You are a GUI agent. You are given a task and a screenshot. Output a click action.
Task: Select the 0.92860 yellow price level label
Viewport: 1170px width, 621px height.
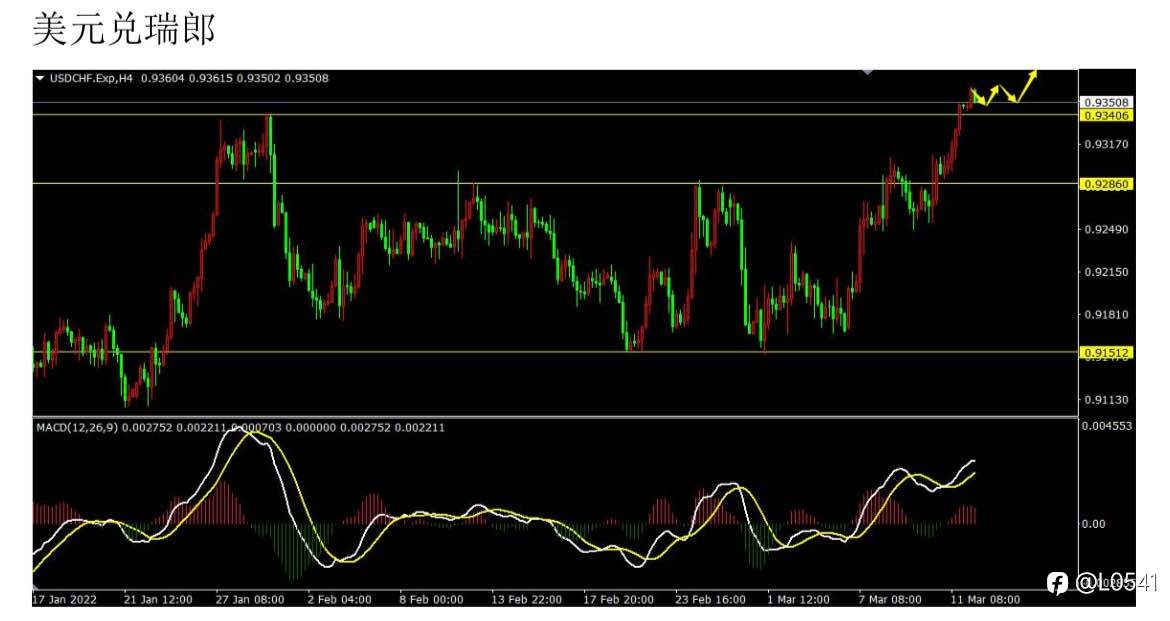pos(1106,184)
